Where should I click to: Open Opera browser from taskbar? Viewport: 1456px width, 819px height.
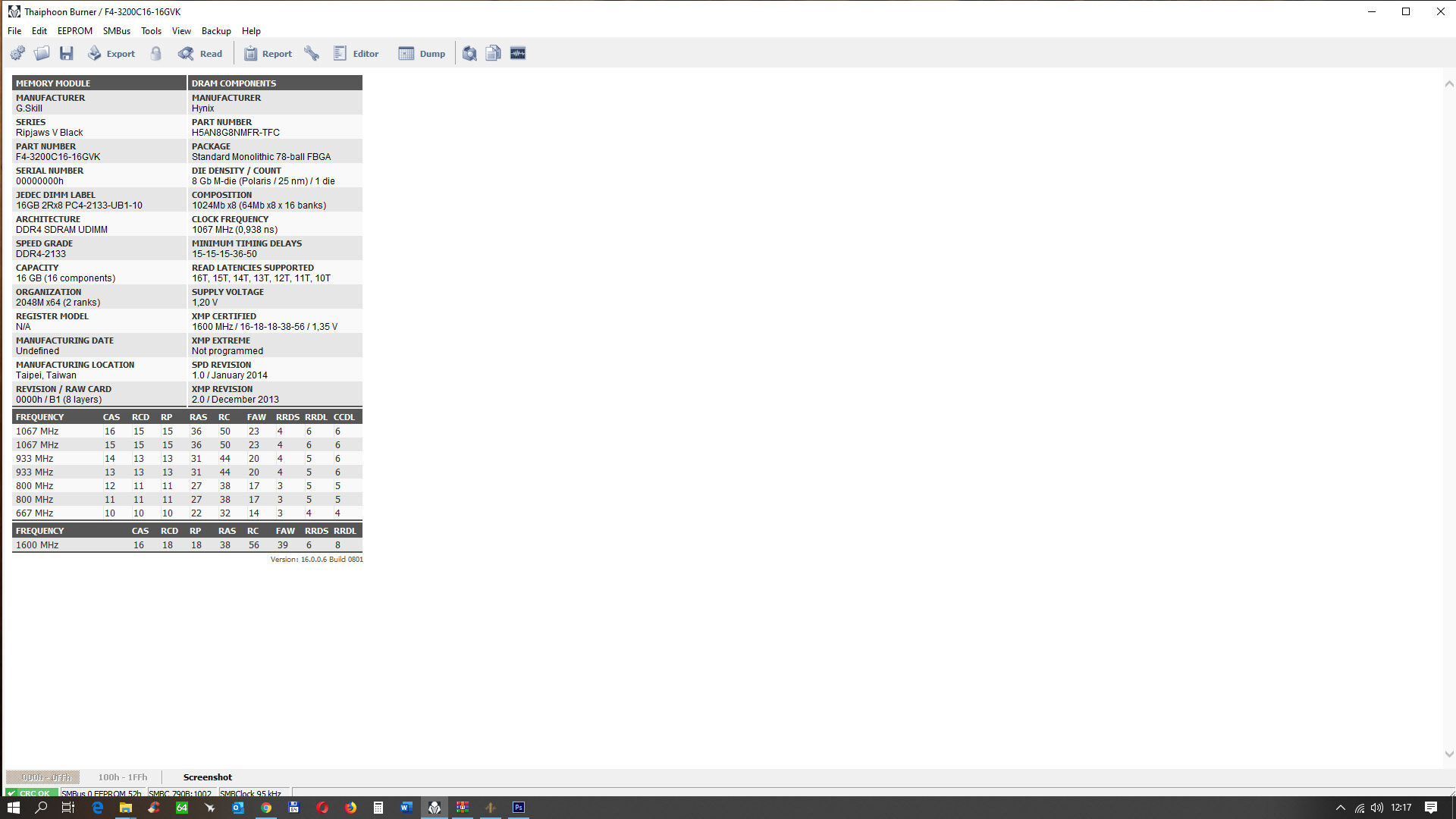click(322, 808)
